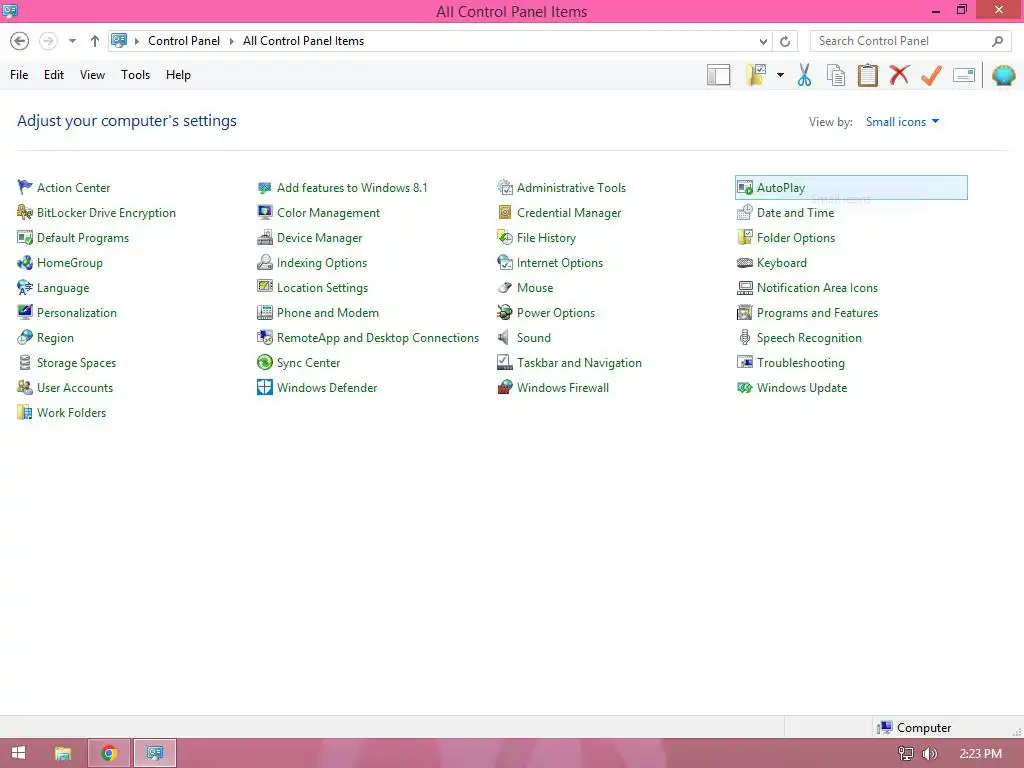Click the Personalization icon
1024x768 pixels.
coord(25,312)
